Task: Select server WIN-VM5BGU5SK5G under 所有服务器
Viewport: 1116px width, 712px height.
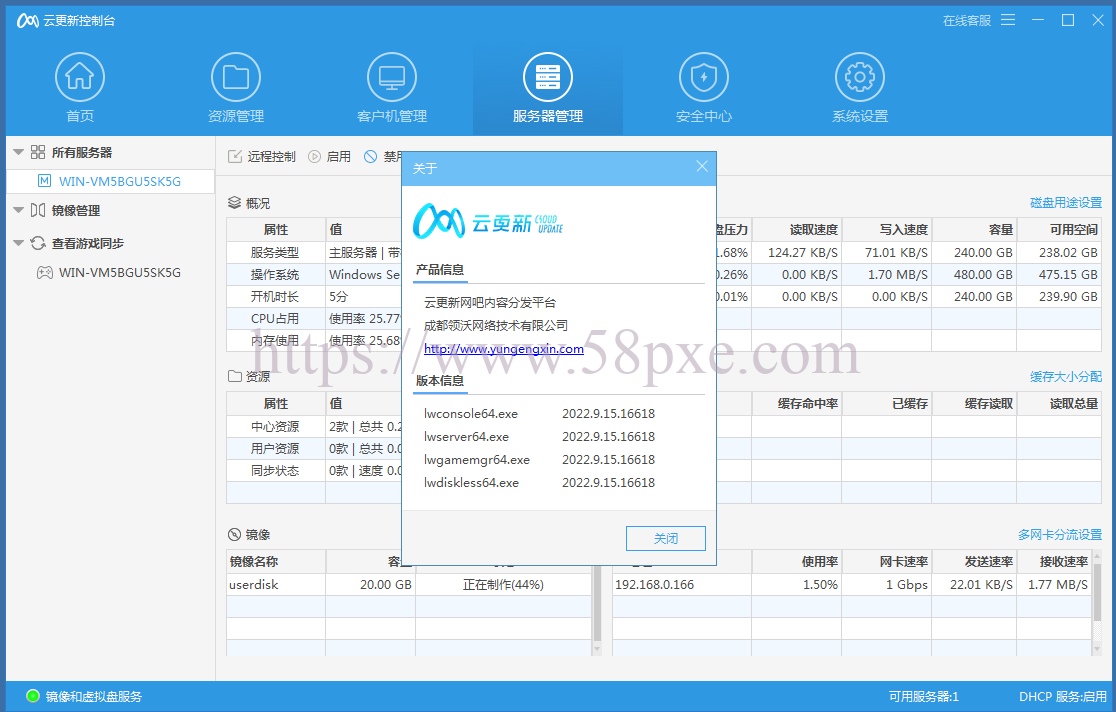Action: tap(110, 181)
